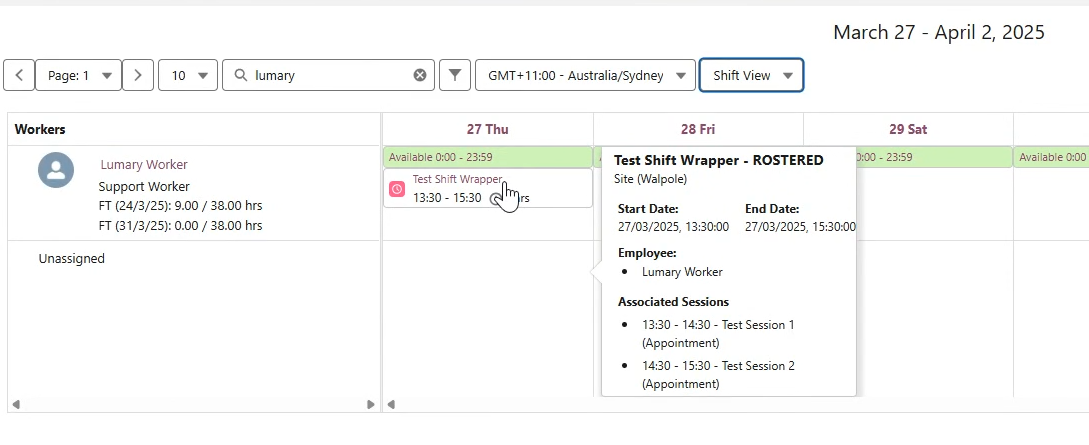This screenshot has height=445, width=1089.
Task: Expand the 10 rows-per-page dropdown
Action: [187, 75]
